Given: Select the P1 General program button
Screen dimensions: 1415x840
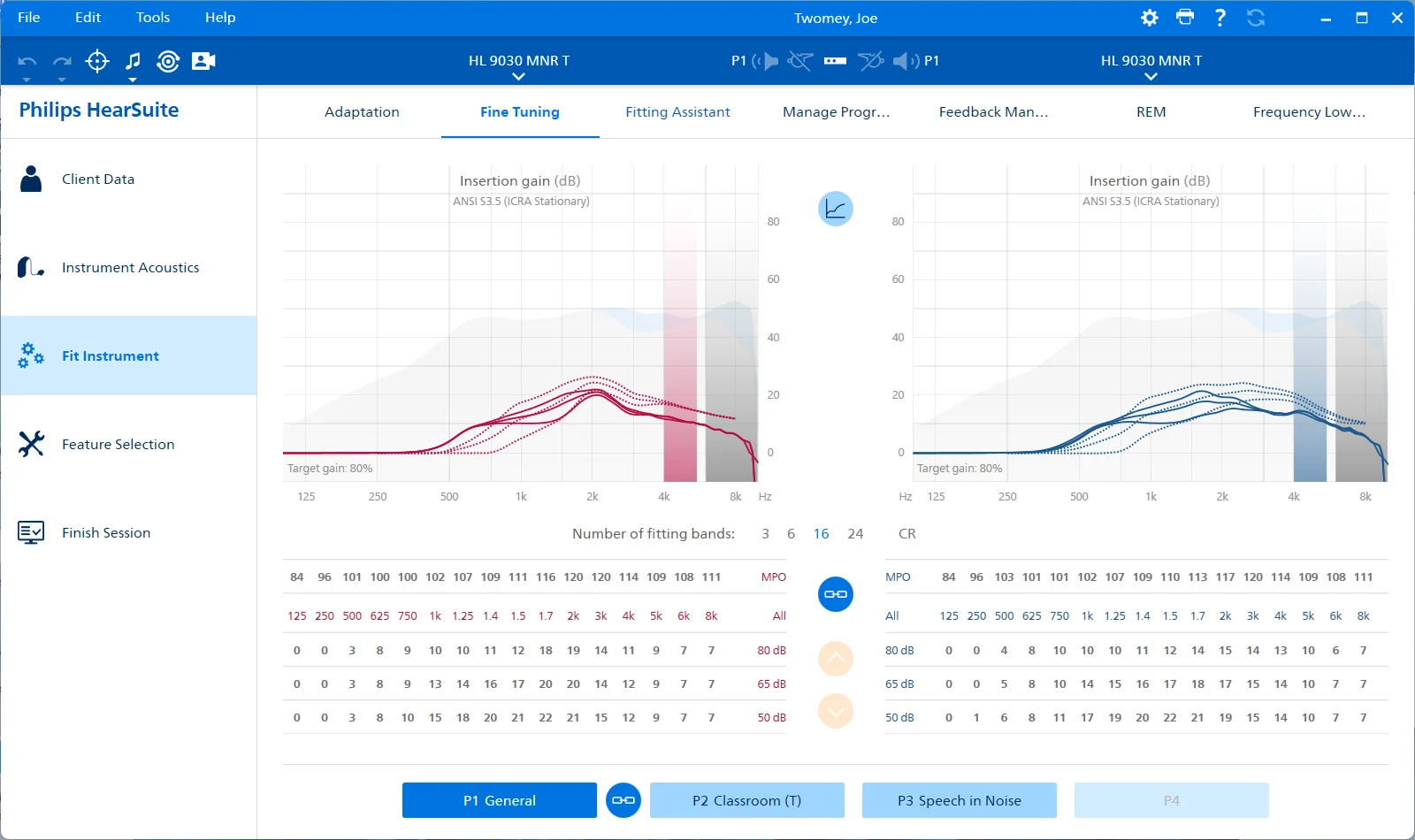Looking at the screenshot, I should 500,800.
